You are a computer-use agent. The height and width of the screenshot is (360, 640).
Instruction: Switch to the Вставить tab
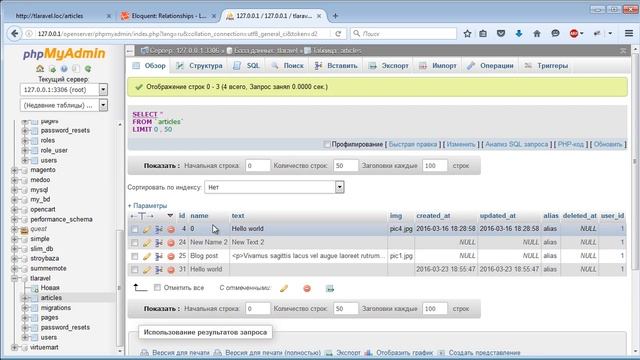click(x=336, y=66)
